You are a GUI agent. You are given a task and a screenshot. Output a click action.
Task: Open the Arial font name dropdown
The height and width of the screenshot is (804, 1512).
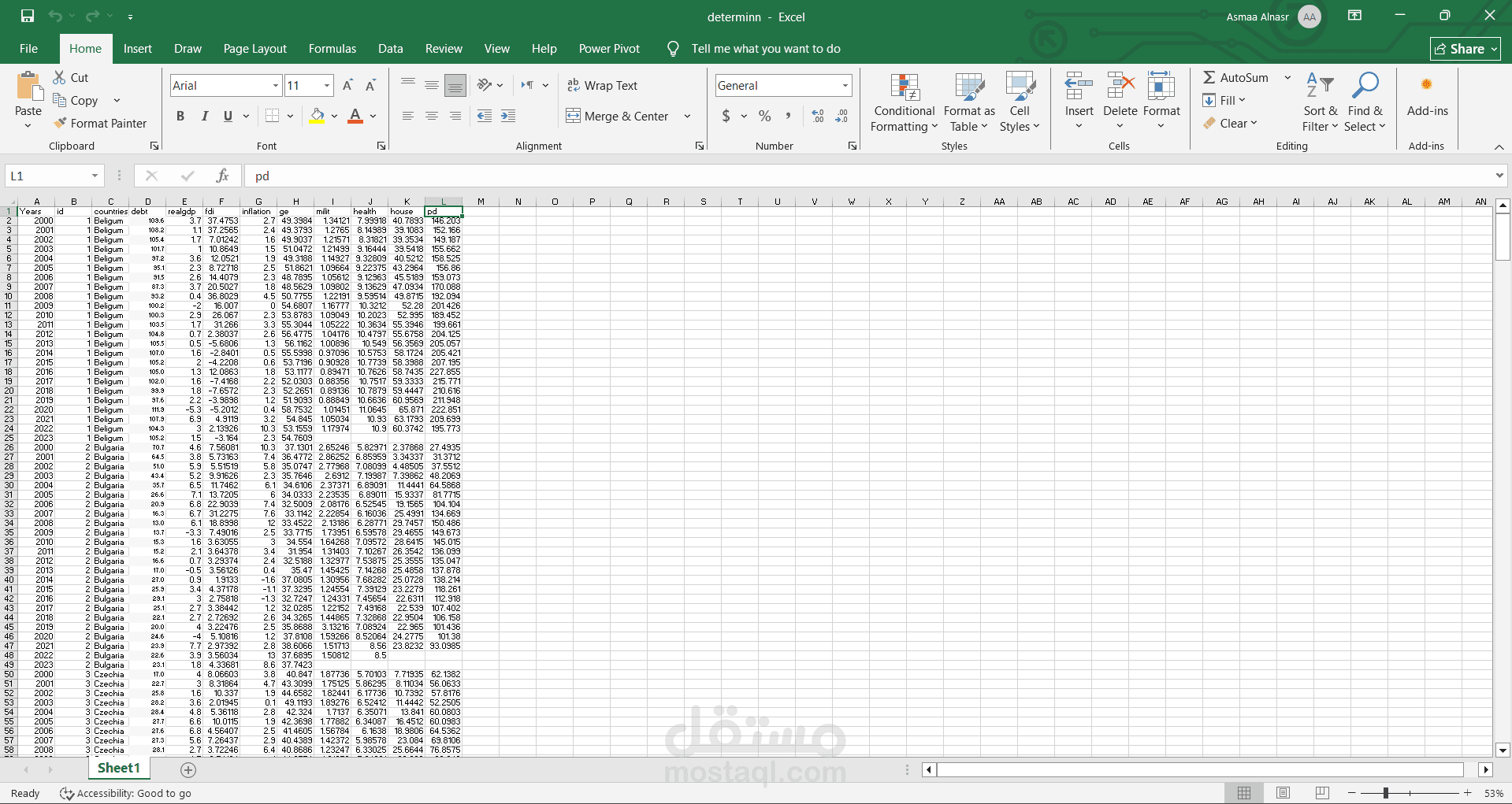(x=276, y=86)
